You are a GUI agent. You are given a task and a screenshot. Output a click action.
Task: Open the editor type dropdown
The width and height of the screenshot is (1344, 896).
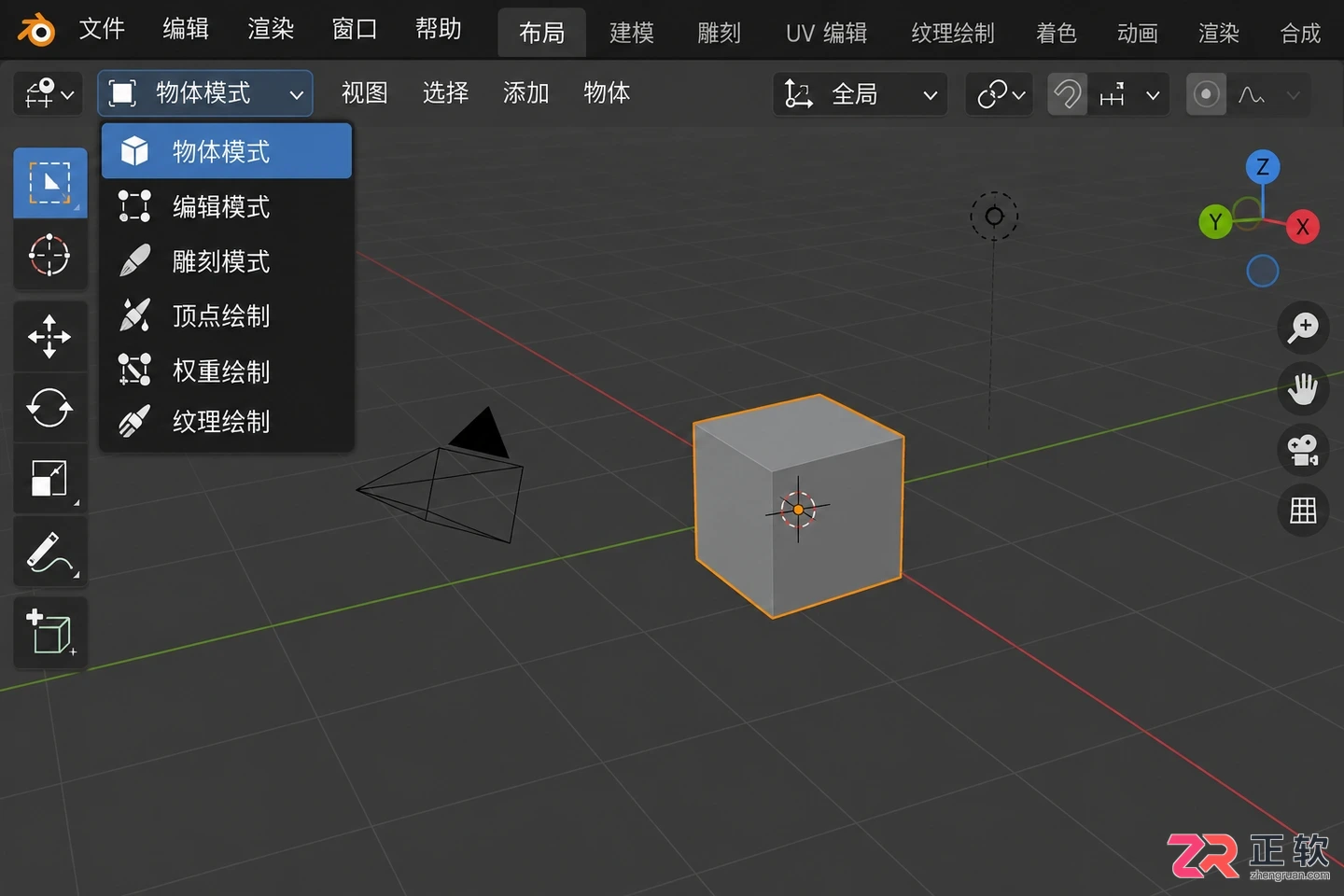point(49,94)
